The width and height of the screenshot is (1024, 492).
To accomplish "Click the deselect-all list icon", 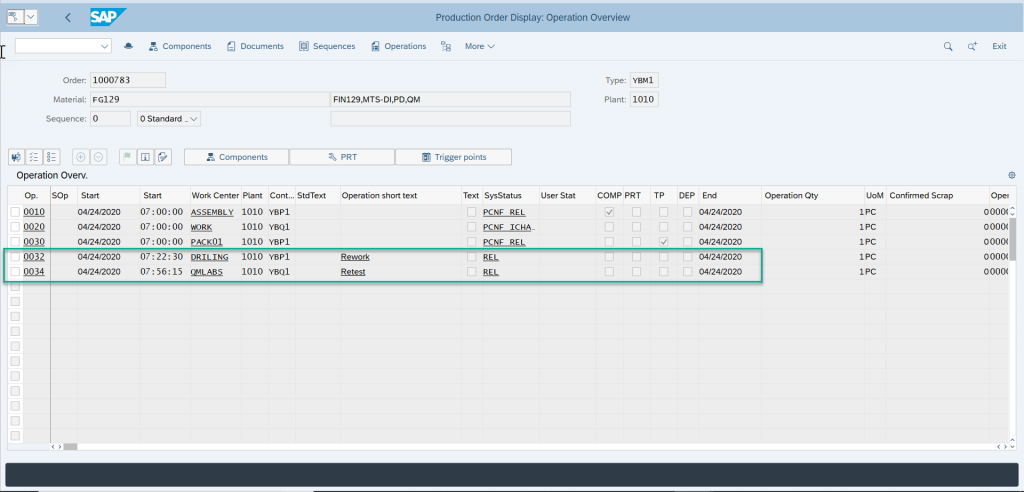I will [x=52, y=157].
